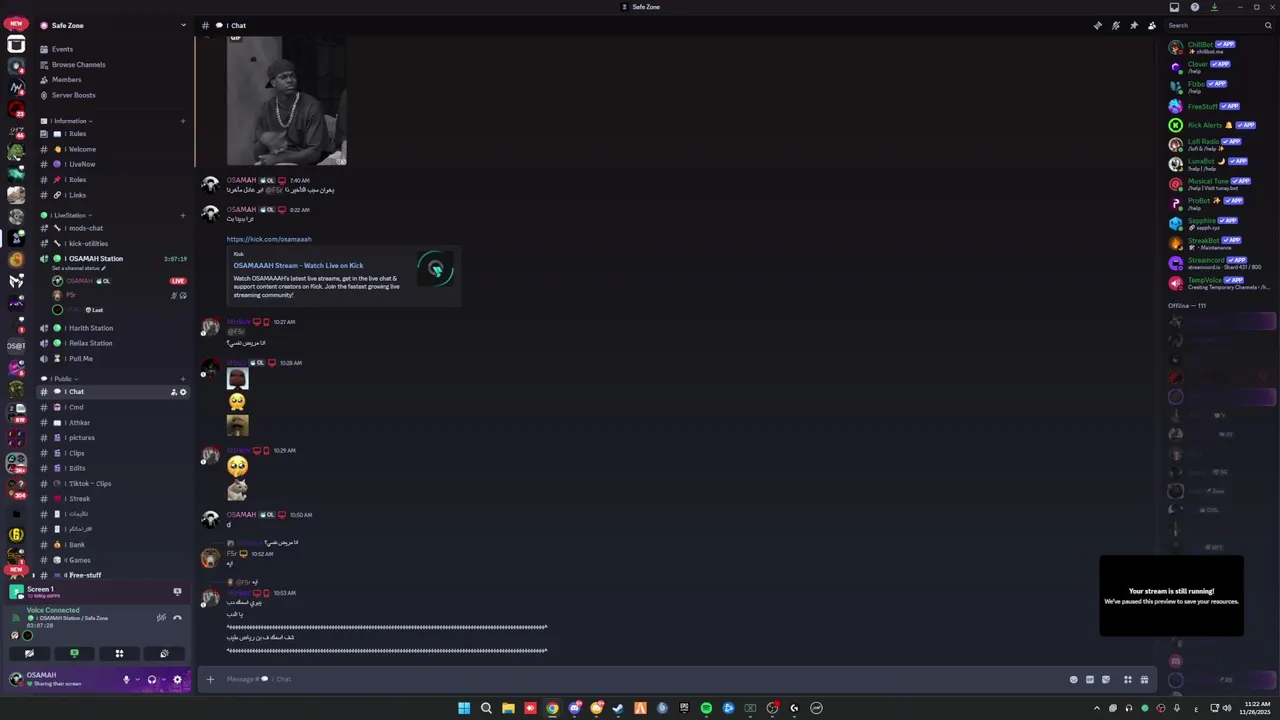Image resolution: width=1280 pixels, height=720 pixels.
Task: View ProBot in member list
Action: point(1220,203)
